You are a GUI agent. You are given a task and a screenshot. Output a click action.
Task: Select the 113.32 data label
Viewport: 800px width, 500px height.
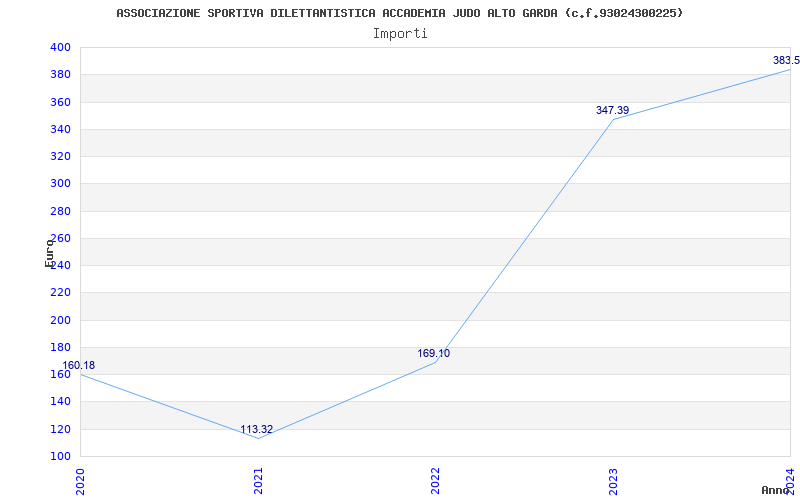(x=257, y=429)
